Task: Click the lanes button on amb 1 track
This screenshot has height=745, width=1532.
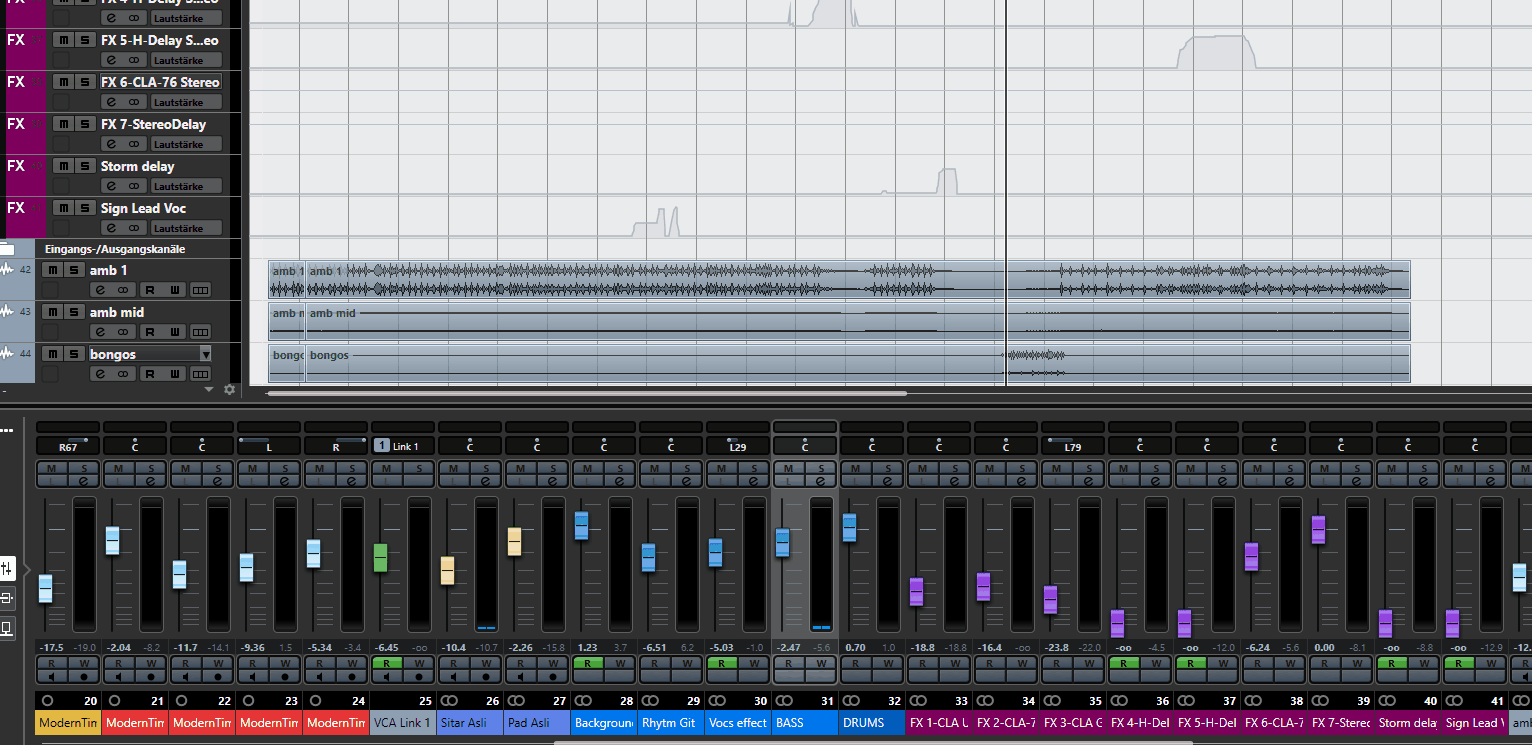Action: click(x=201, y=290)
